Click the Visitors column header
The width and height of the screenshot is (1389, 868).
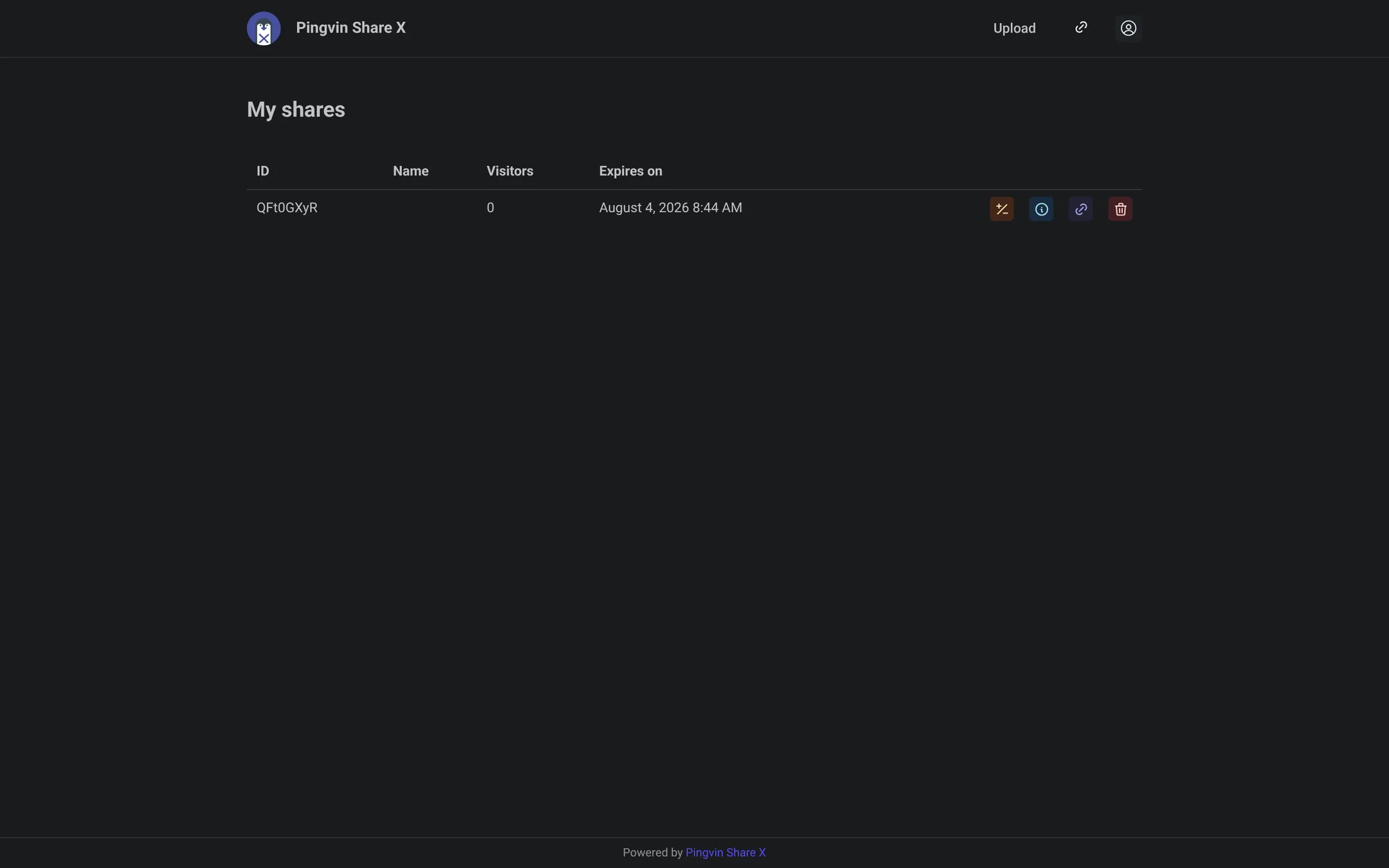(509, 171)
